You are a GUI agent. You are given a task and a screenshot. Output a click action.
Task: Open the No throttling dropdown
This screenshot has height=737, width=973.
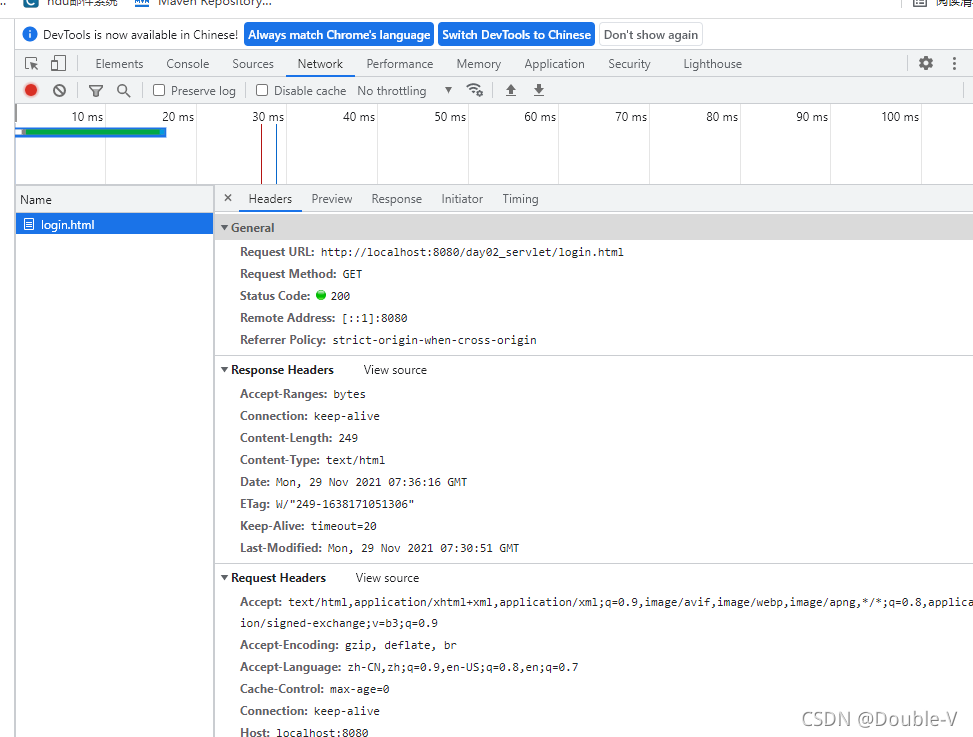pyautogui.click(x=404, y=90)
